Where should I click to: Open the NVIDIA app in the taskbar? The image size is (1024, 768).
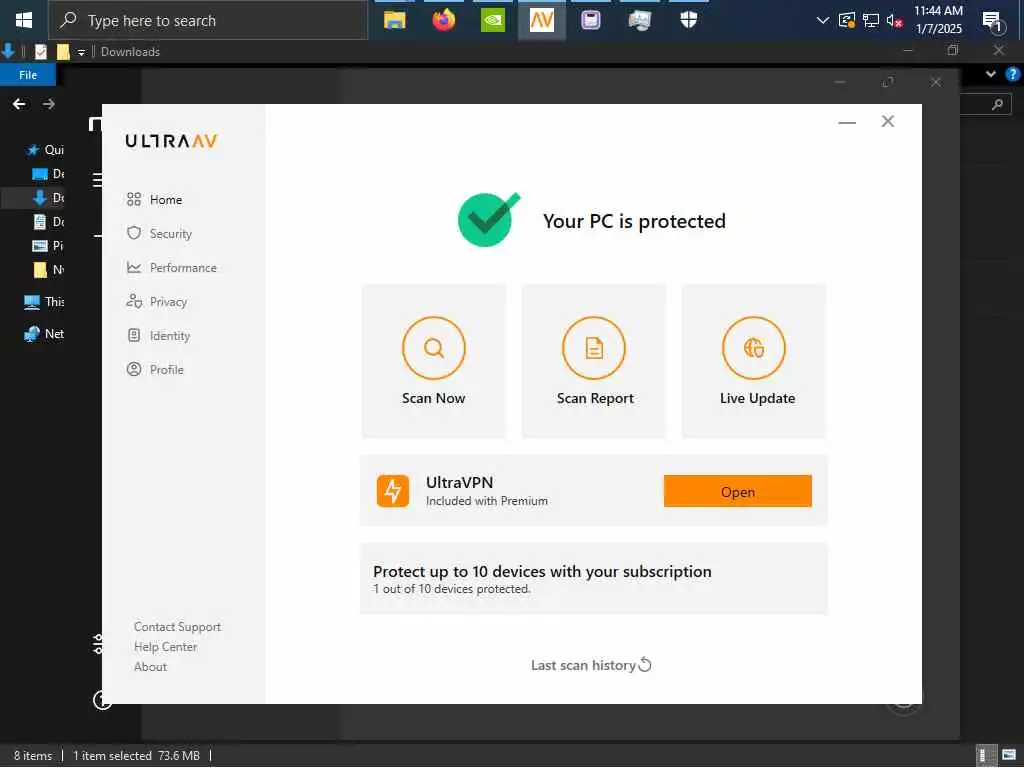pos(492,20)
